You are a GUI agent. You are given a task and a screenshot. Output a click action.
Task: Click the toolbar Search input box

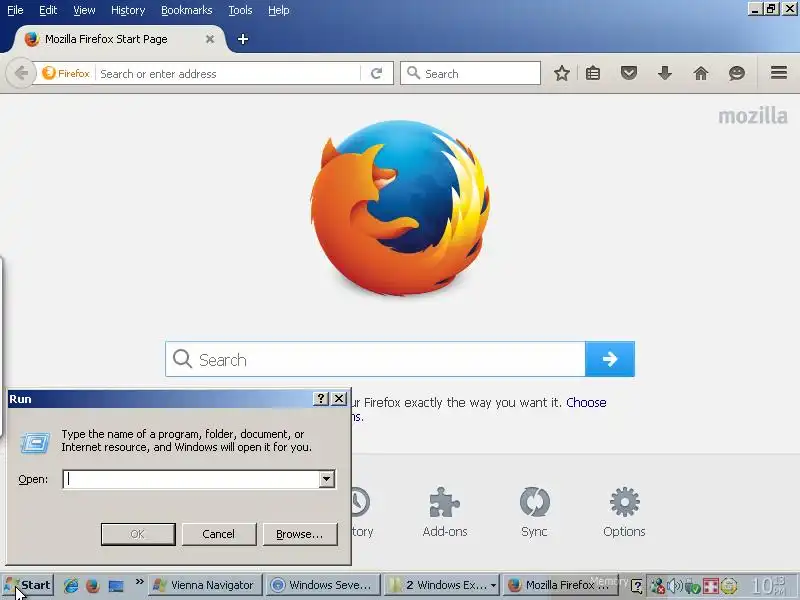click(x=470, y=73)
